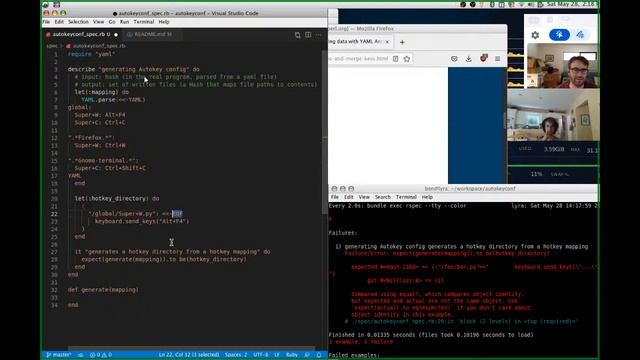Viewport: 640px width, 360px height.
Task: Open the Run menu in VS Code
Action: pos(124,22)
